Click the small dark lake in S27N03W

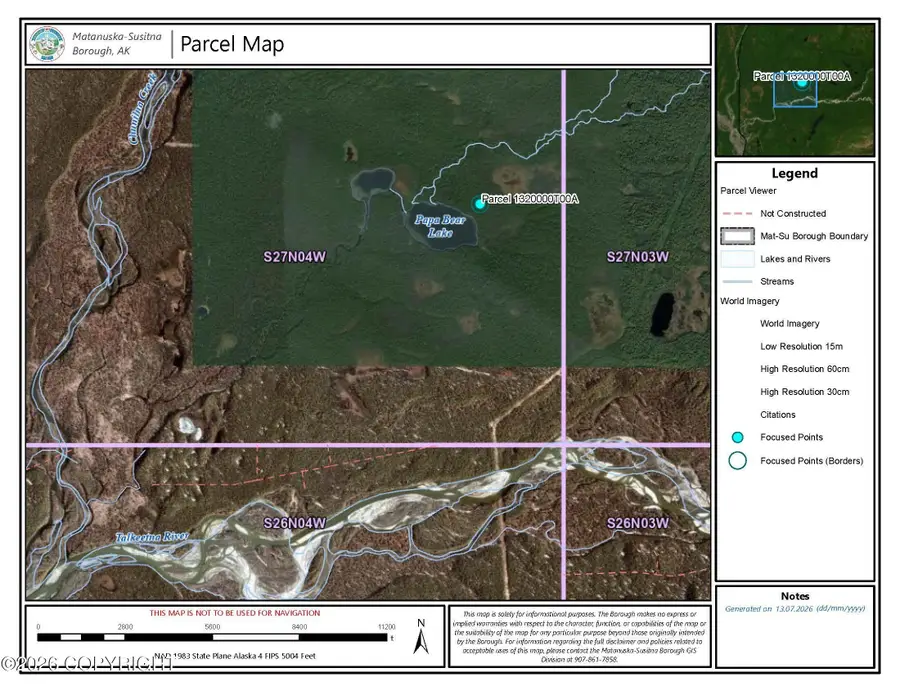(x=662, y=315)
